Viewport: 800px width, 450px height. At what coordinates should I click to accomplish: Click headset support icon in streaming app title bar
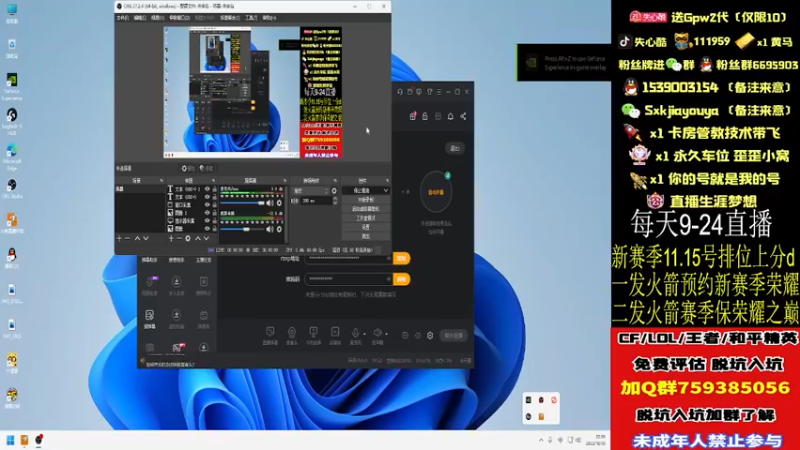pos(400,92)
